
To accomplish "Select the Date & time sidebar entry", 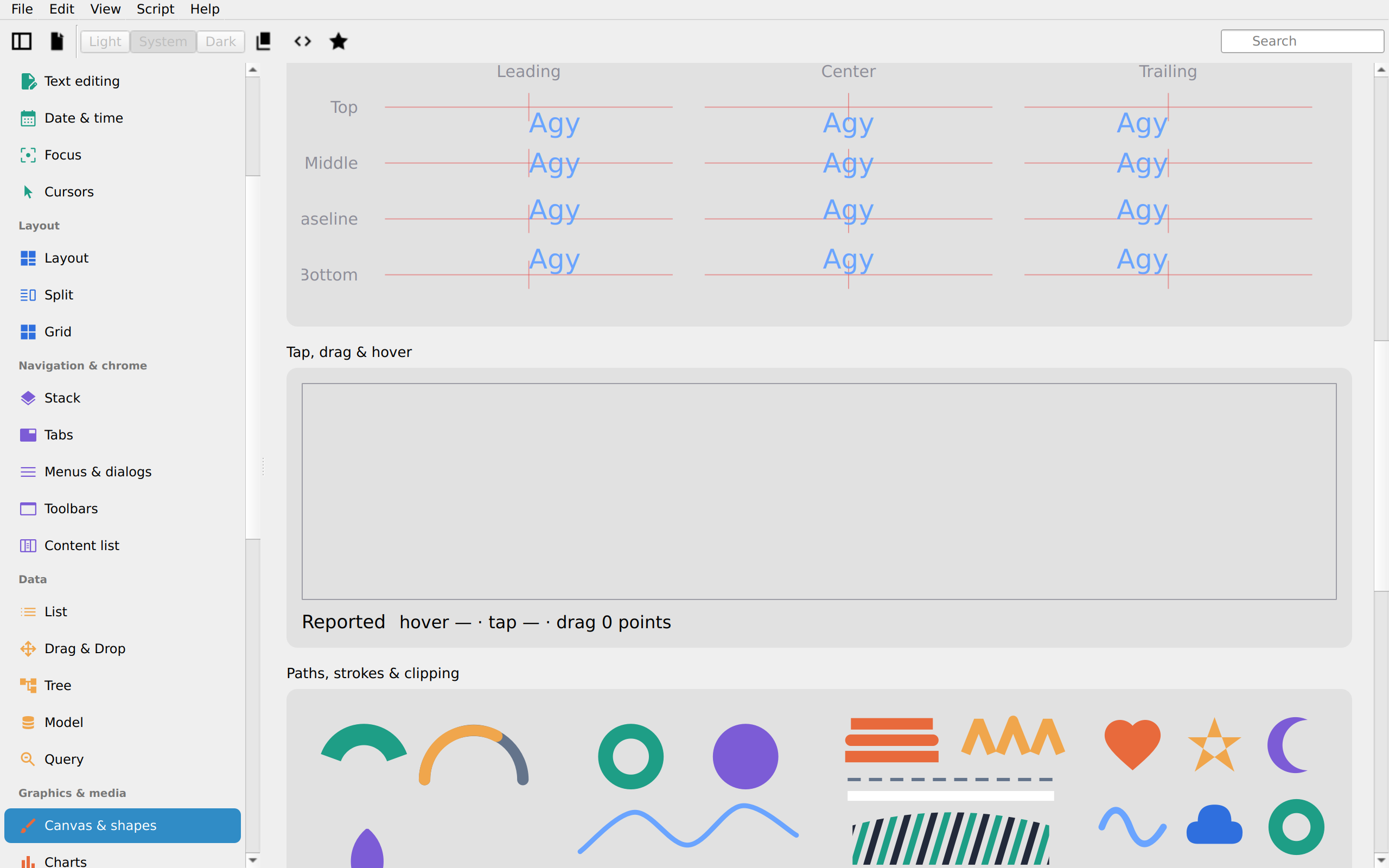I will pyautogui.click(x=122, y=118).
